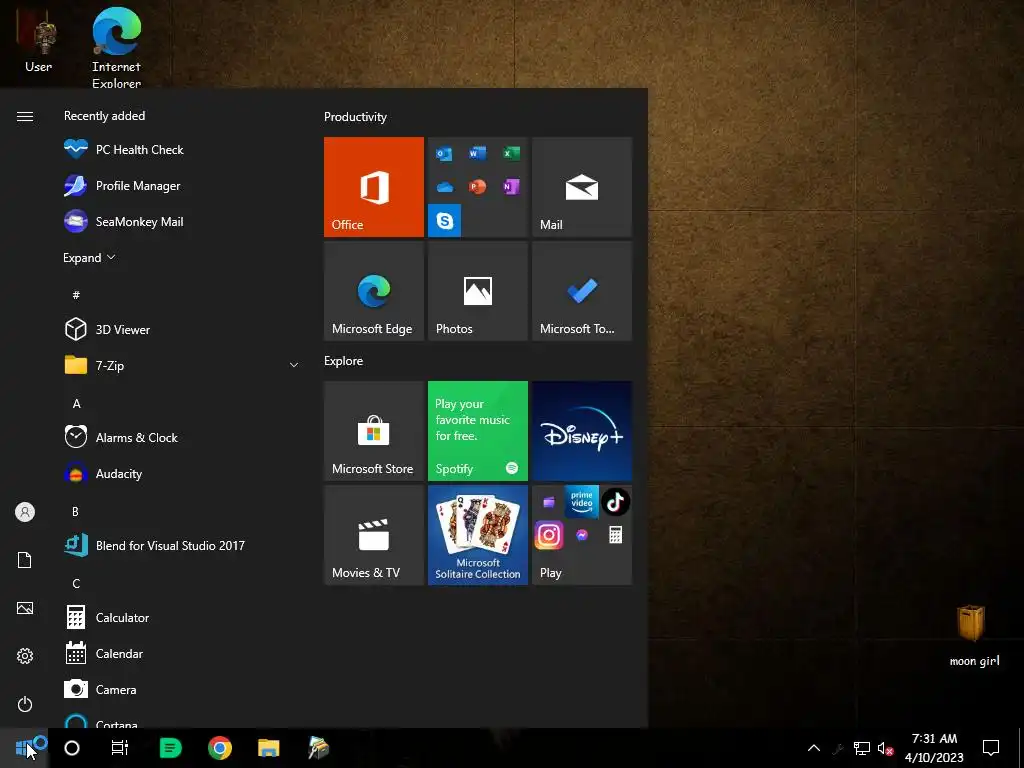This screenshot has height=768, width=1024.
Task: Launch Profile Manager from recently added
Action: point(181,185)
